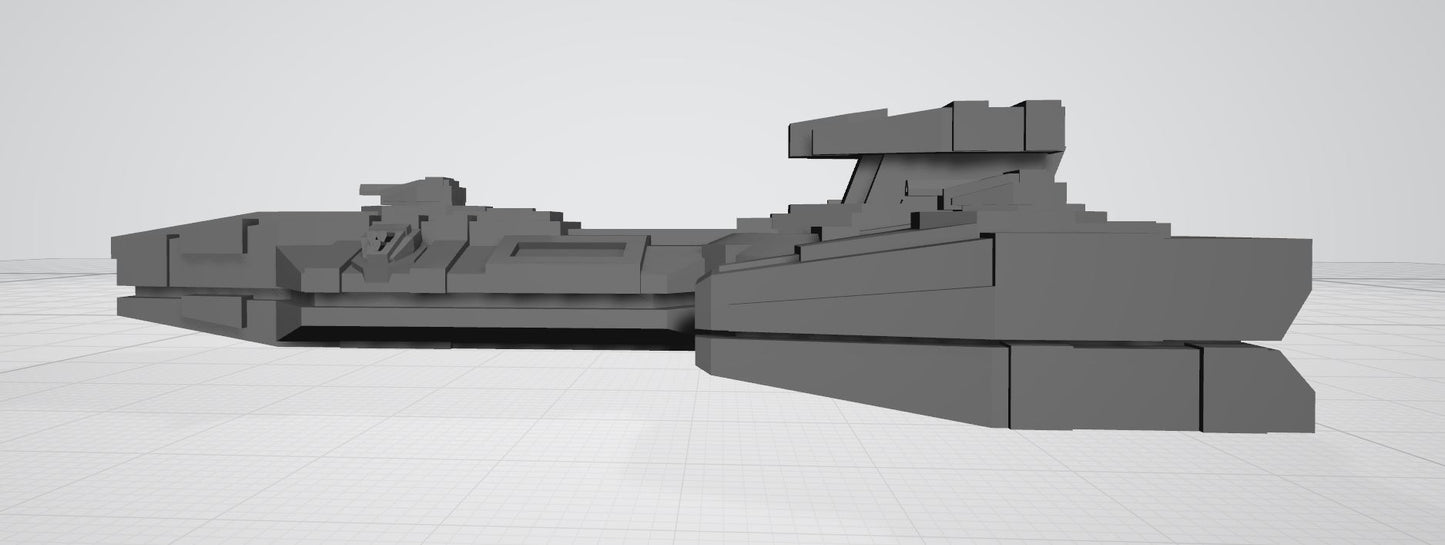The height and width of the screenshot is (545, 1445).
Task: Click the dark shadowed underside of left hull
Action: (x=480, y=335)
